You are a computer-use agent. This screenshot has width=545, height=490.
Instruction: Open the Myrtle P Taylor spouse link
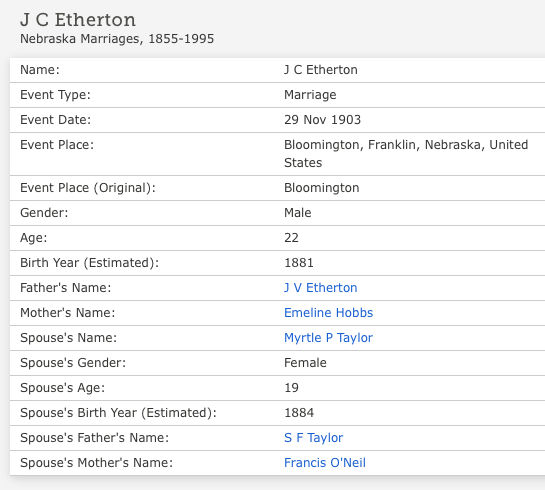click(x=328, y=338)
